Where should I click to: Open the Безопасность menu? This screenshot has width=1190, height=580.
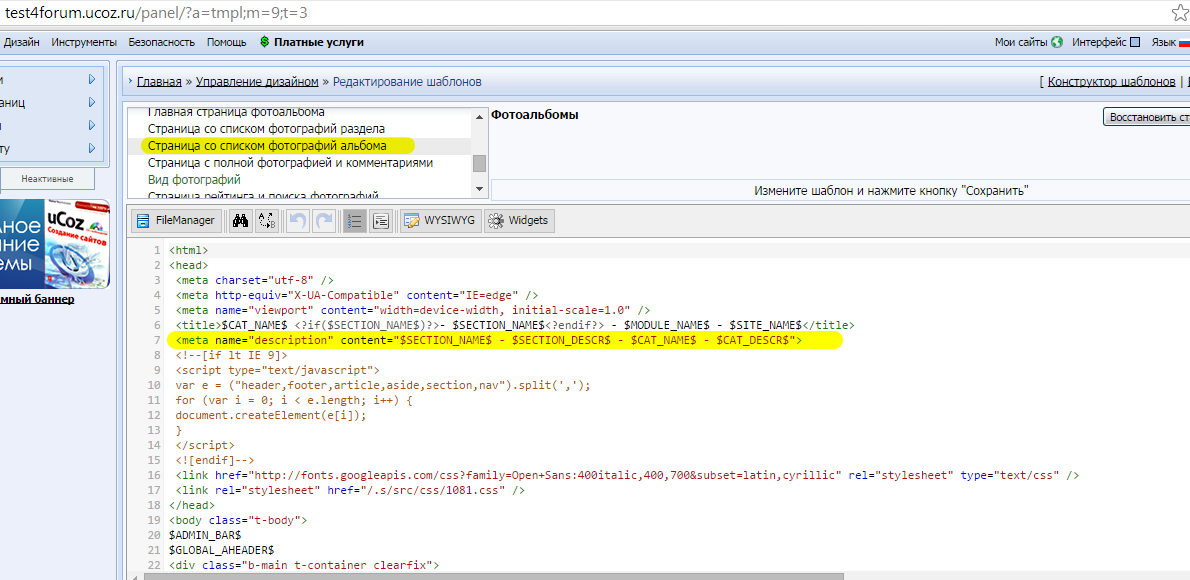(x=162, y=43)
